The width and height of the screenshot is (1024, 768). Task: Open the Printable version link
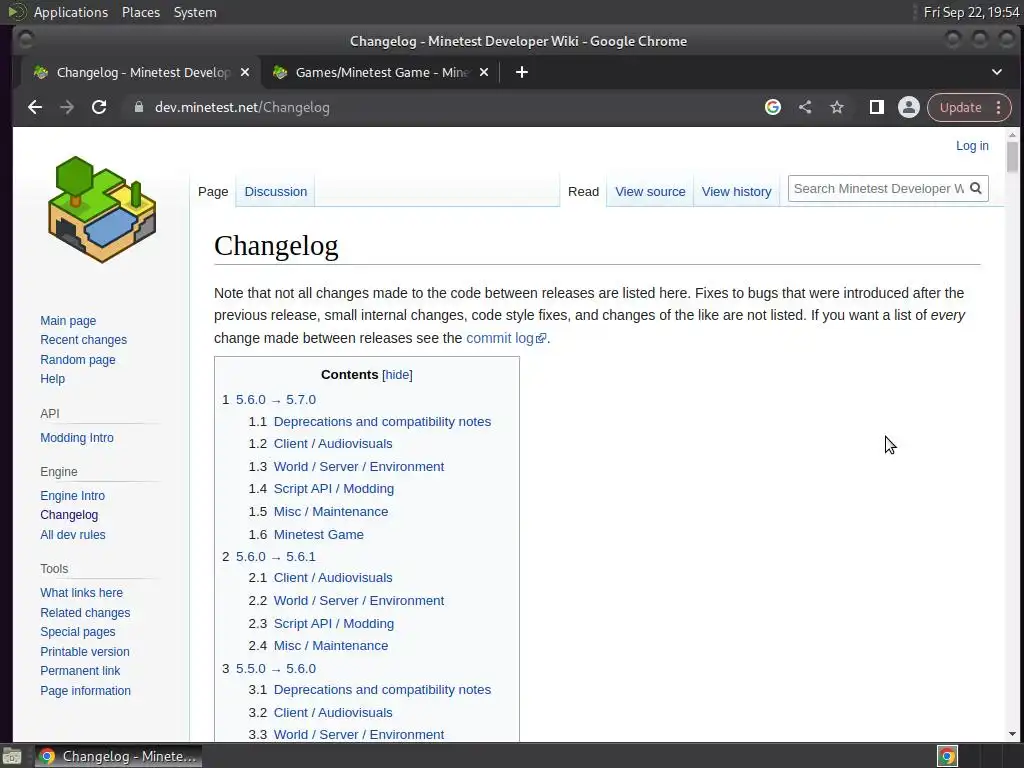(x=85, y=651)
